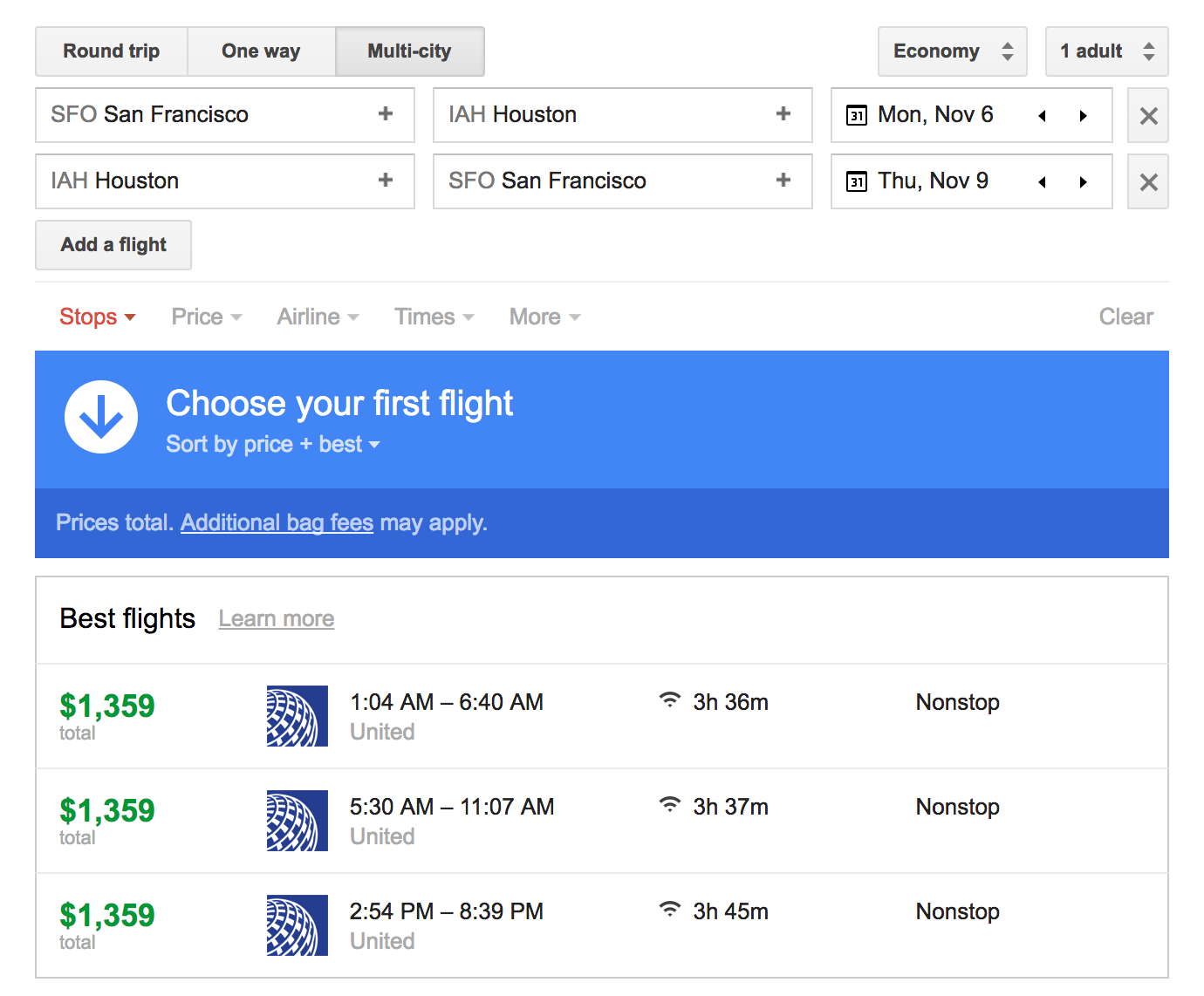Image resolution: width=1204 pixels, height=996 pixels.
Task: Click the down-arrow circle beside Choose your first flight
Action: (100, 417)
